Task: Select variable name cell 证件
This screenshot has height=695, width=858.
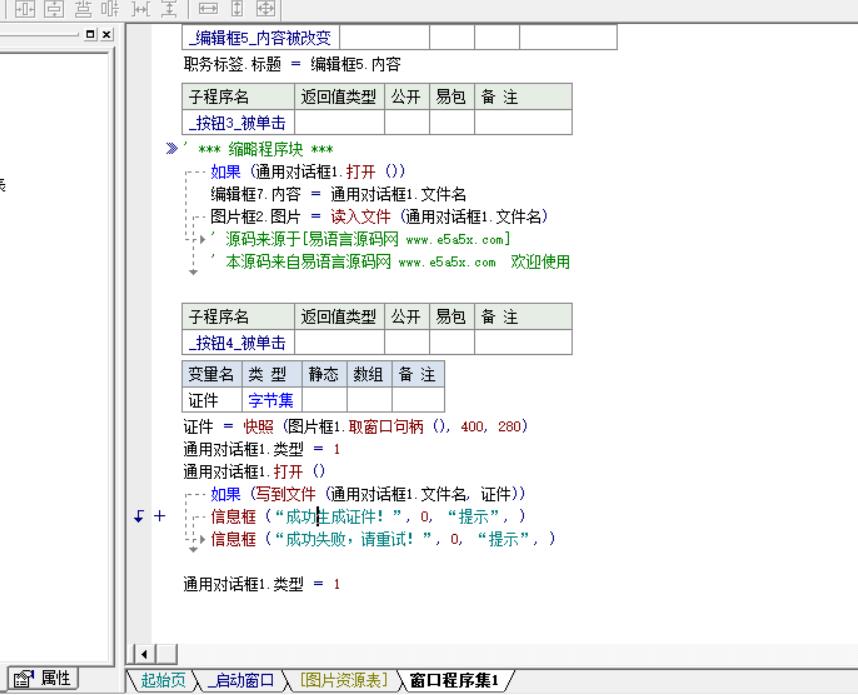Action: 212,399
